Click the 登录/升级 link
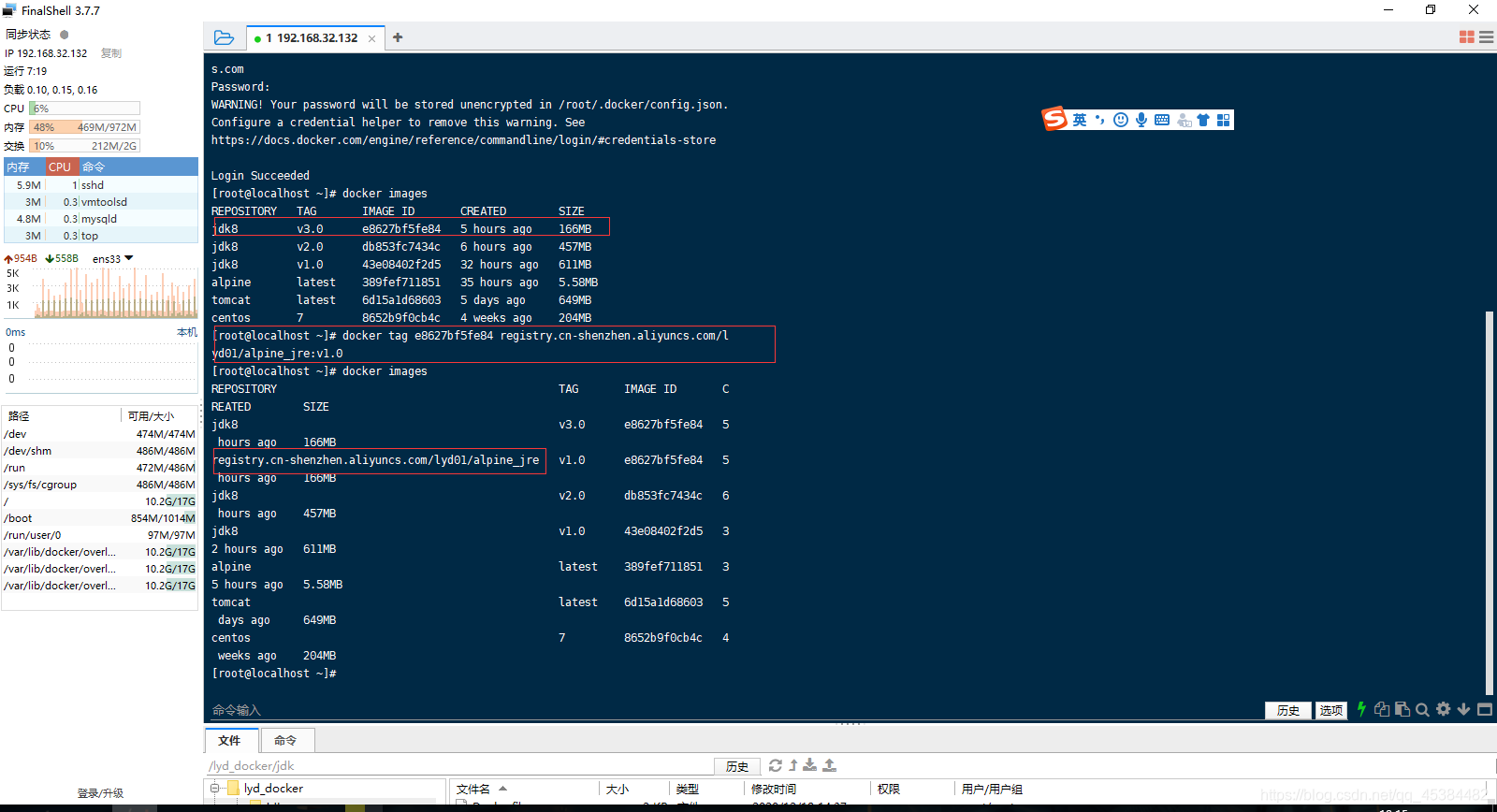Screen dimensions: 1497x812 pos(100,793)
